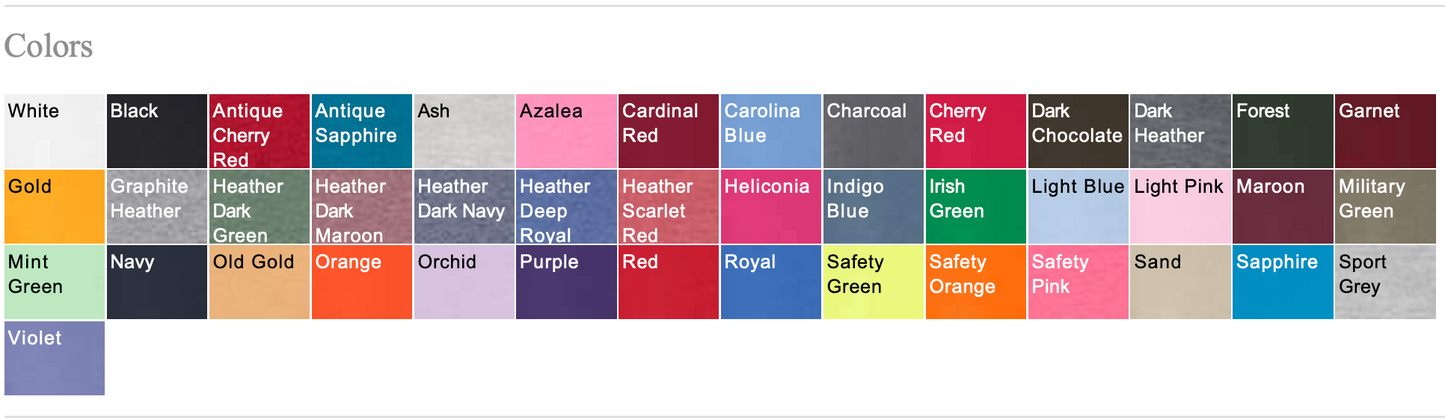Click the Light Pink swatch
The height and width of the screenshot is (420, 1445).
point(1180,207)
